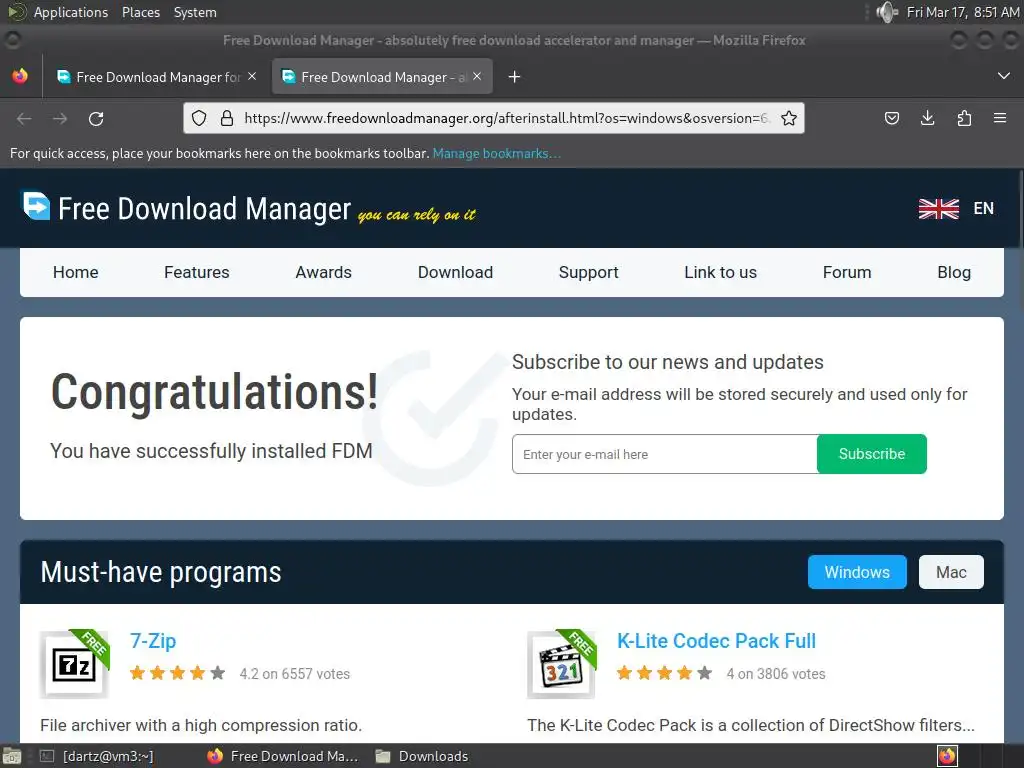Switch to the Downloads folder taskbar item
The height and width of the screenshot is (768, 1024).
click(x=423, y=756)
